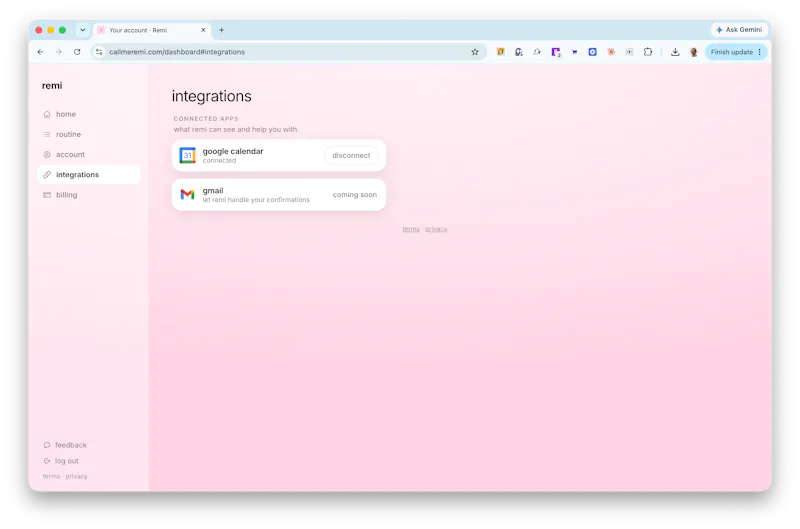Open terms link under integrations cards
The image size is (800, 529).
411,229
